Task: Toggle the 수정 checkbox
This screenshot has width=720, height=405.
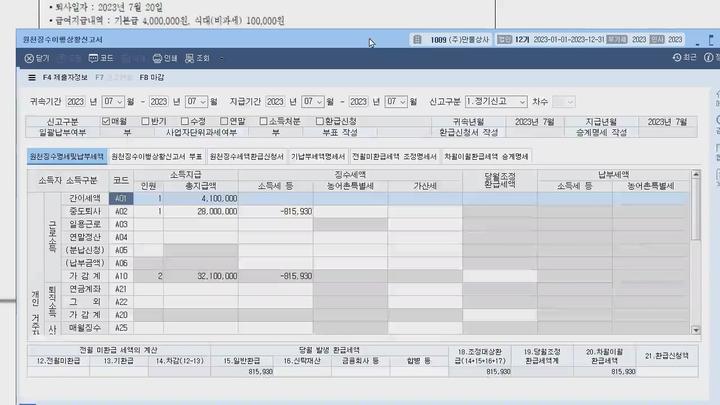Action: point(185,121)
